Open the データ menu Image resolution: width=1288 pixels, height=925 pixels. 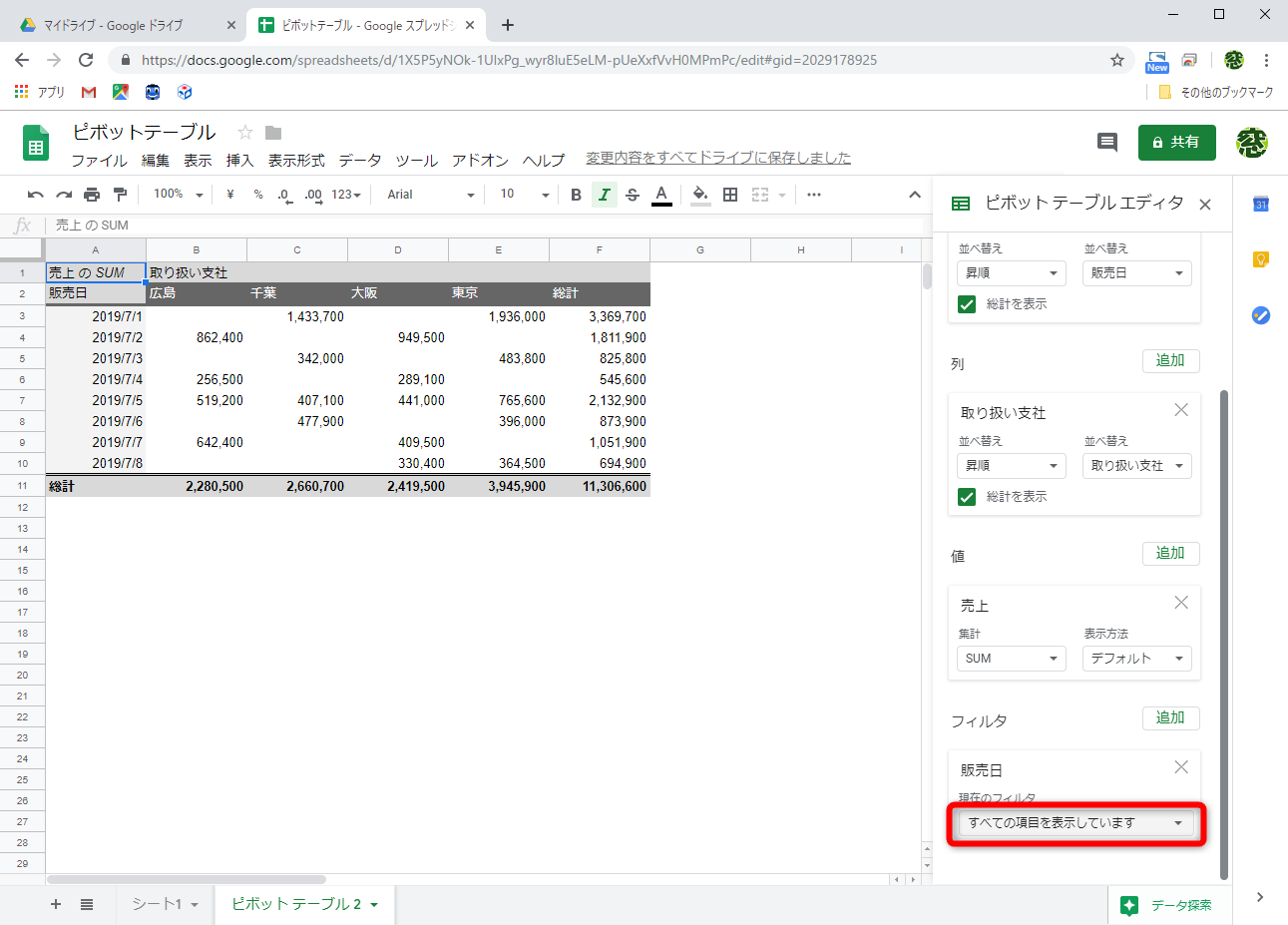[359, 159]
